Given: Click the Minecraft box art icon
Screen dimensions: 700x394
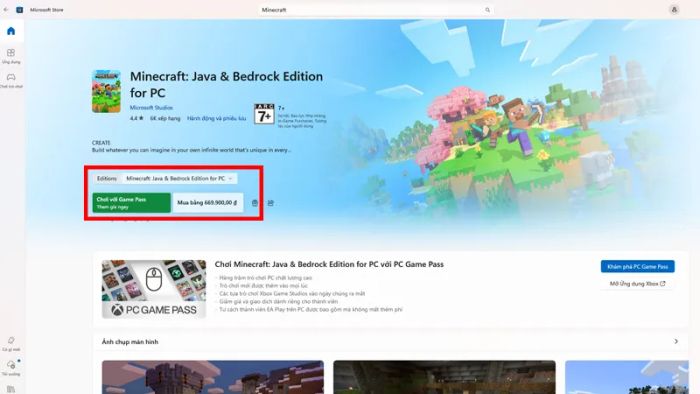Looking at the screenshot, I should click(106, 91).
